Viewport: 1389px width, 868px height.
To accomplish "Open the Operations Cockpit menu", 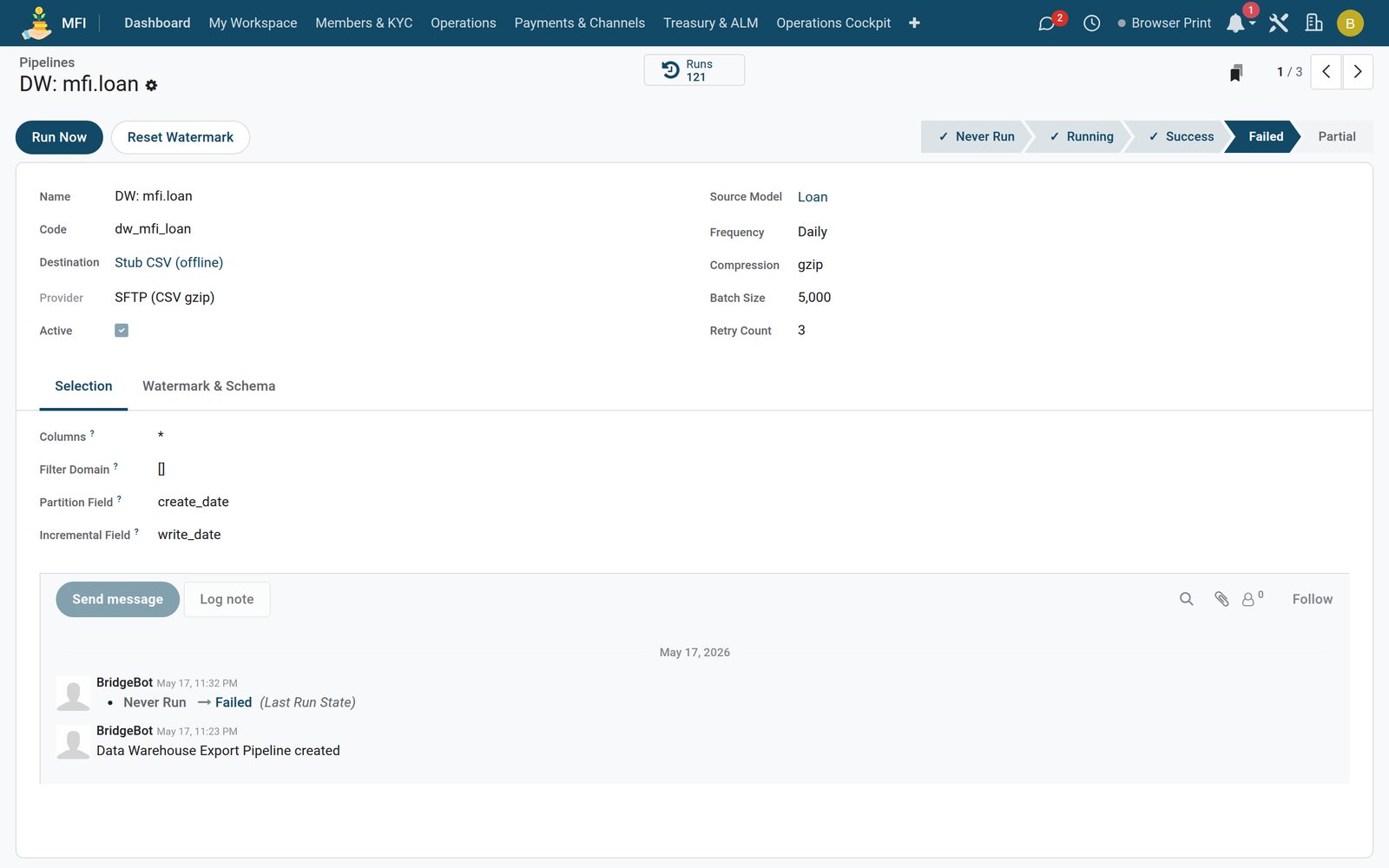I will (x=833, y=23).
